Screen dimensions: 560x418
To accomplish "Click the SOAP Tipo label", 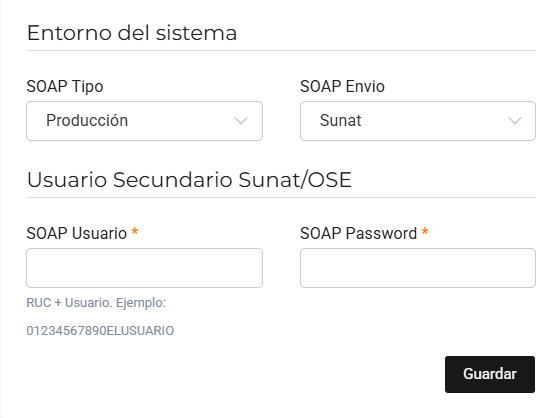I will coord(65,87).
